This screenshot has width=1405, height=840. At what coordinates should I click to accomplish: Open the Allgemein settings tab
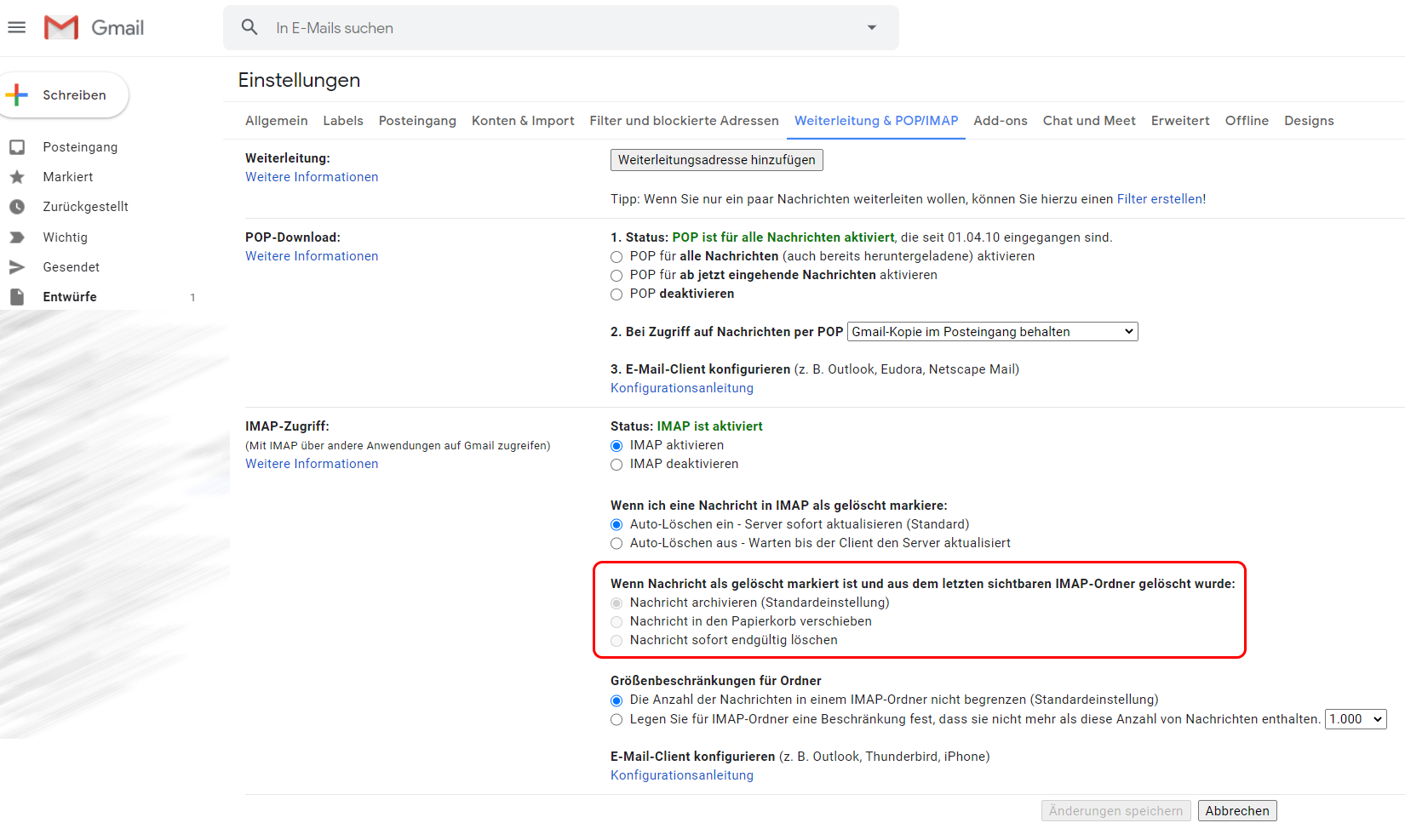[x=277, y=121]
